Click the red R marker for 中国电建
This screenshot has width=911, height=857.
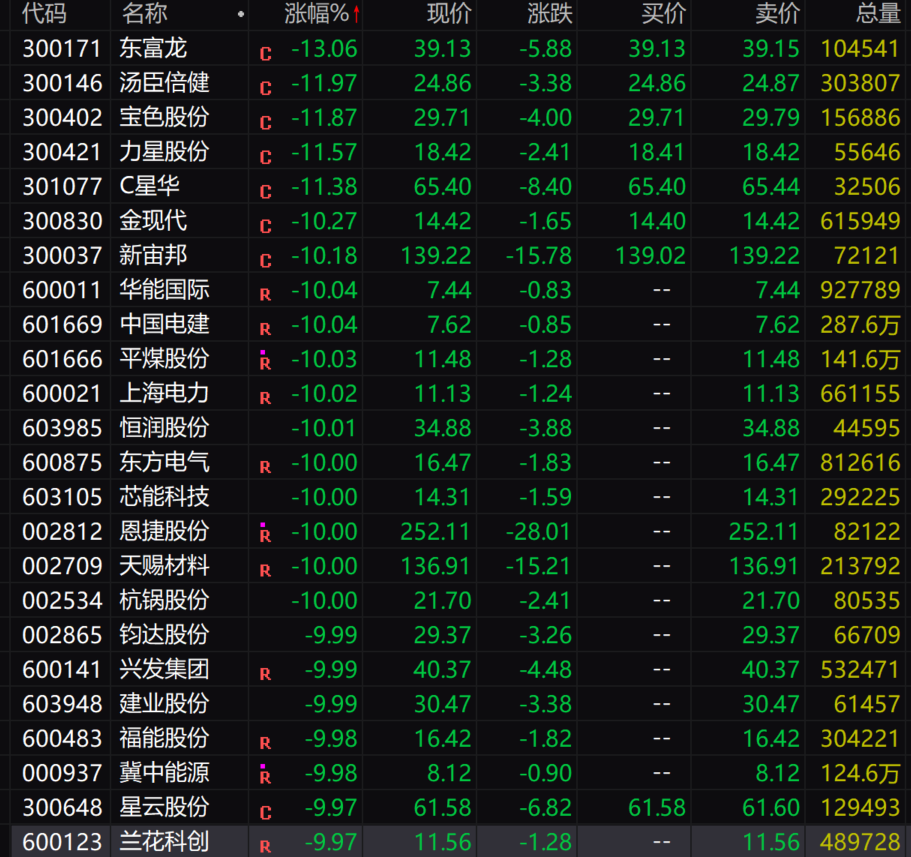click(x=266, y=329)
